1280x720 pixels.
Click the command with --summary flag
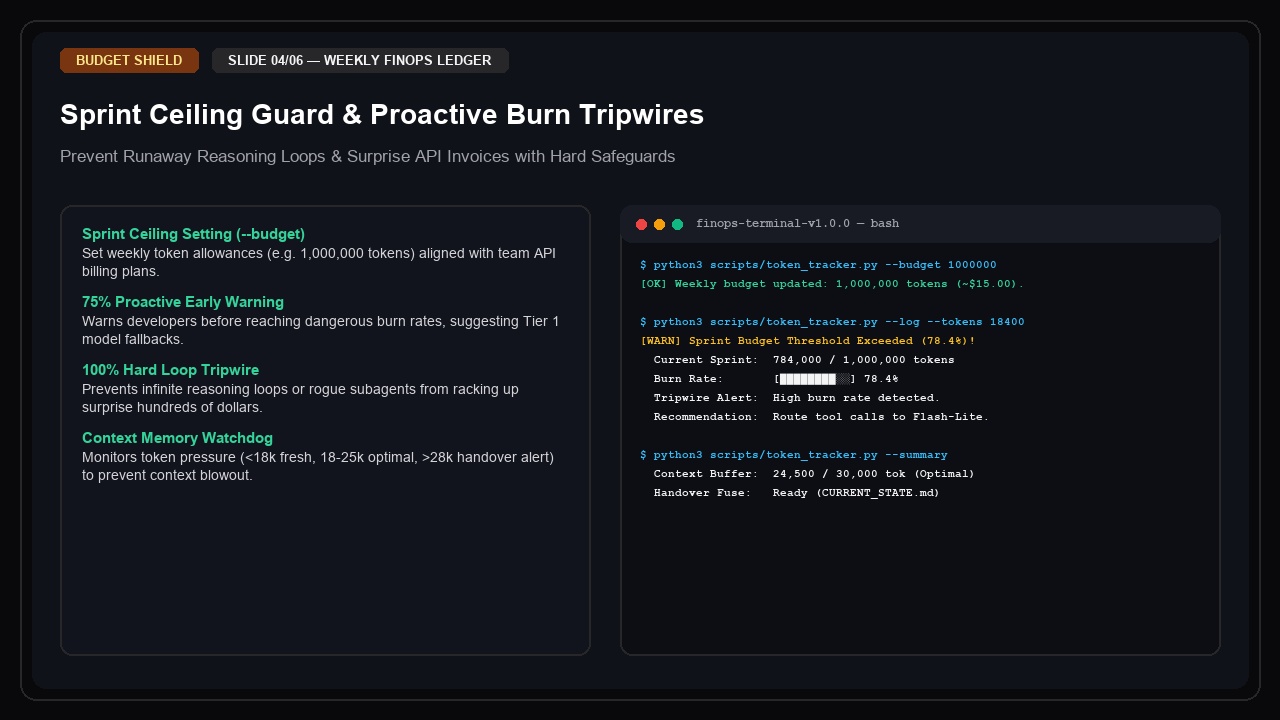click(x=794, y=455)
